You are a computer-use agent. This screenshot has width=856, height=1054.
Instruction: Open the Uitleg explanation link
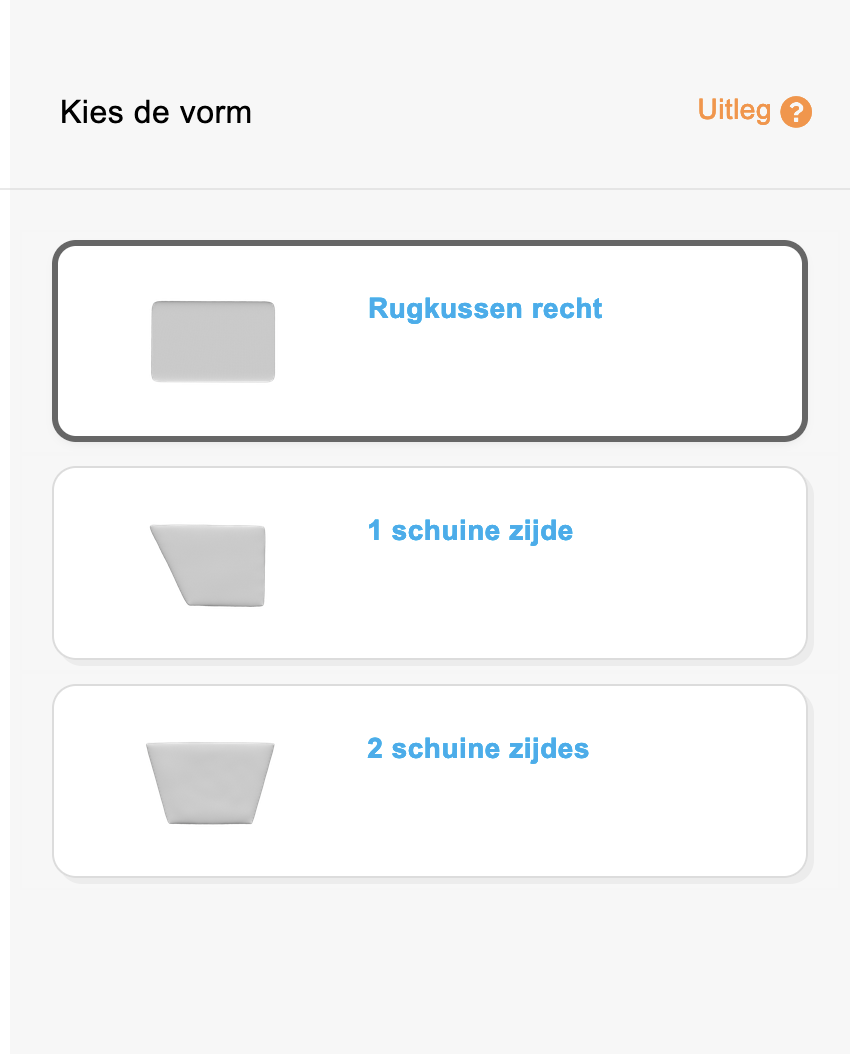[754, 111]
